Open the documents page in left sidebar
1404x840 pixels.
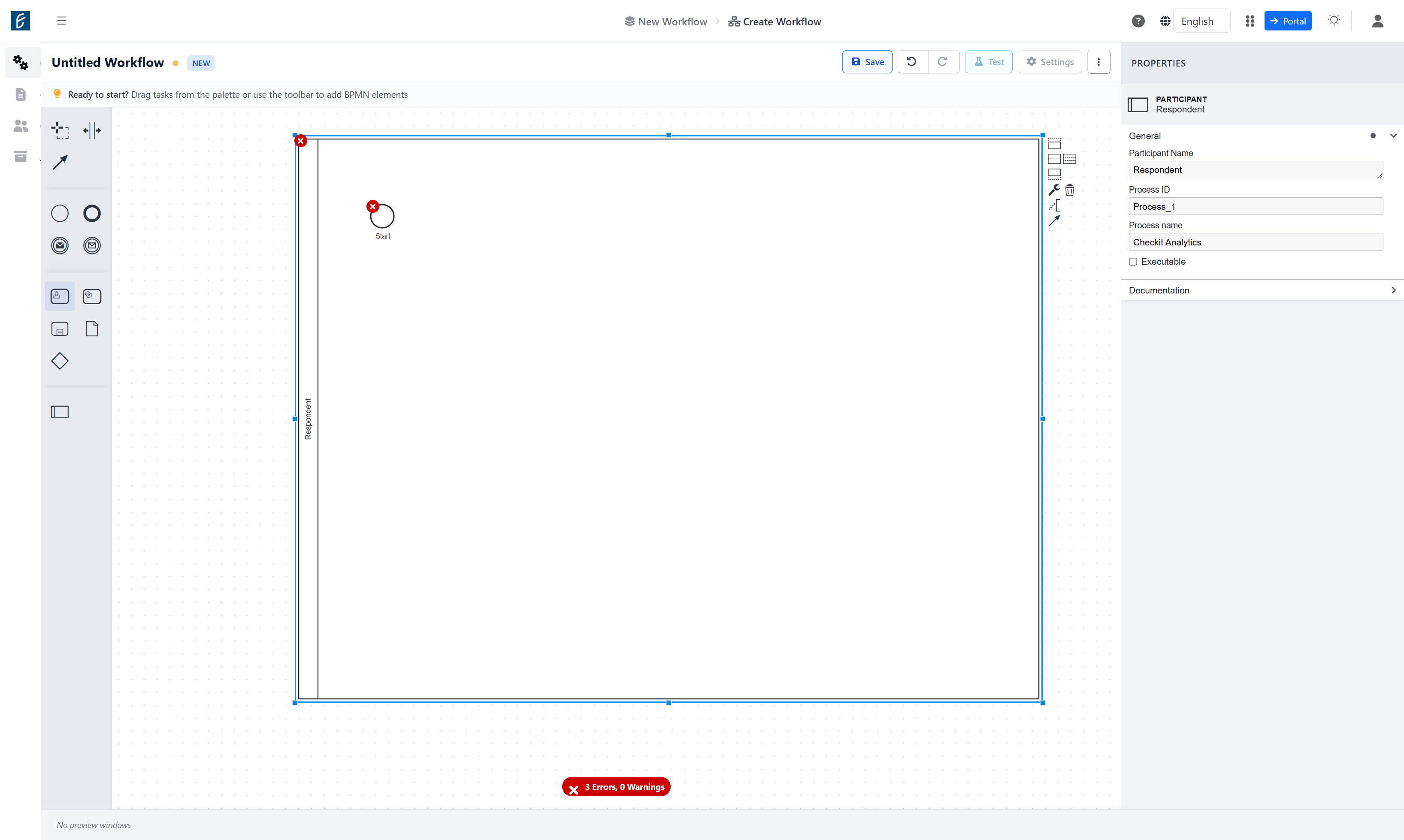point(20,94)
